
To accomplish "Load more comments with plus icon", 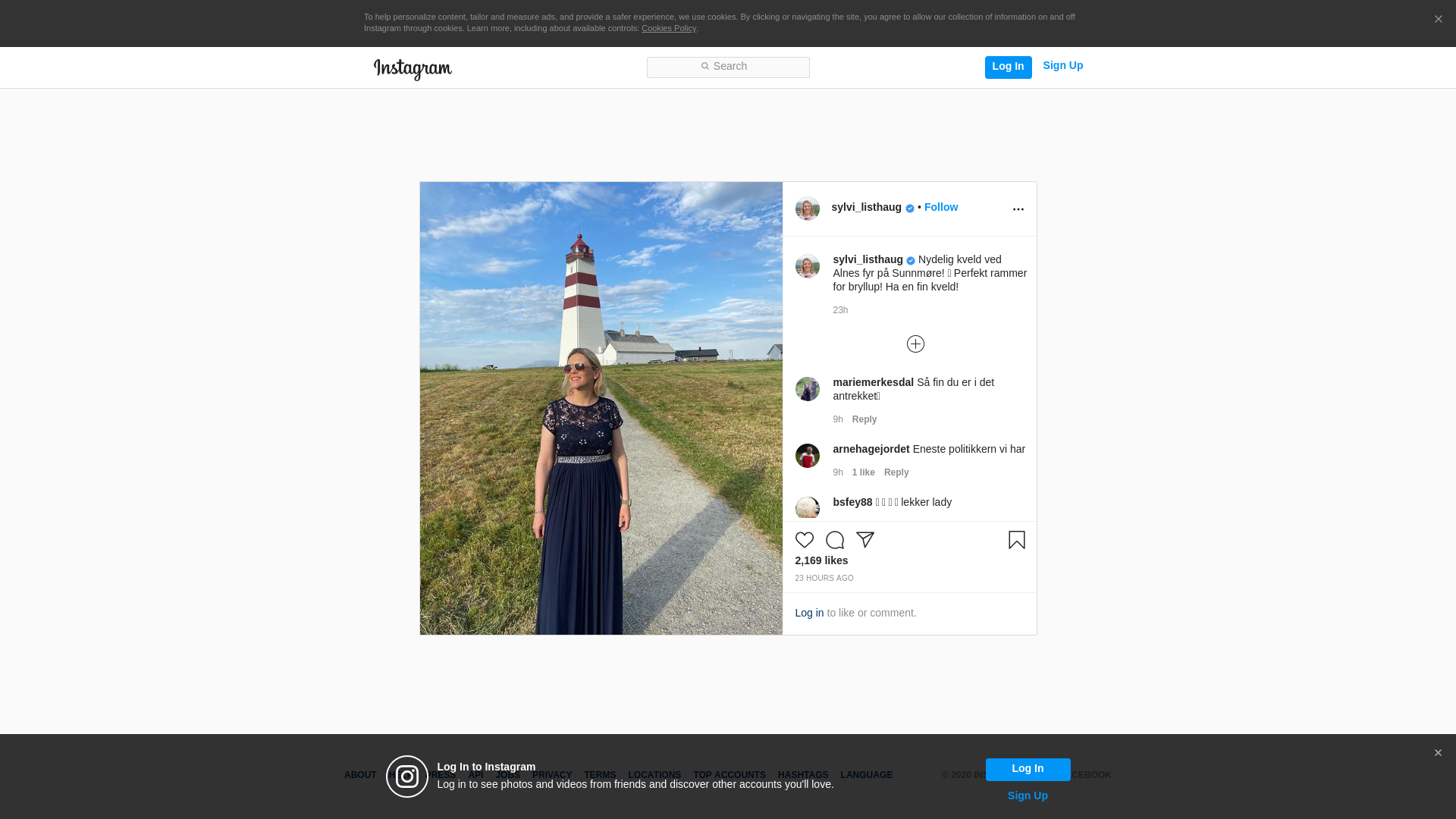I will point(915,344).
